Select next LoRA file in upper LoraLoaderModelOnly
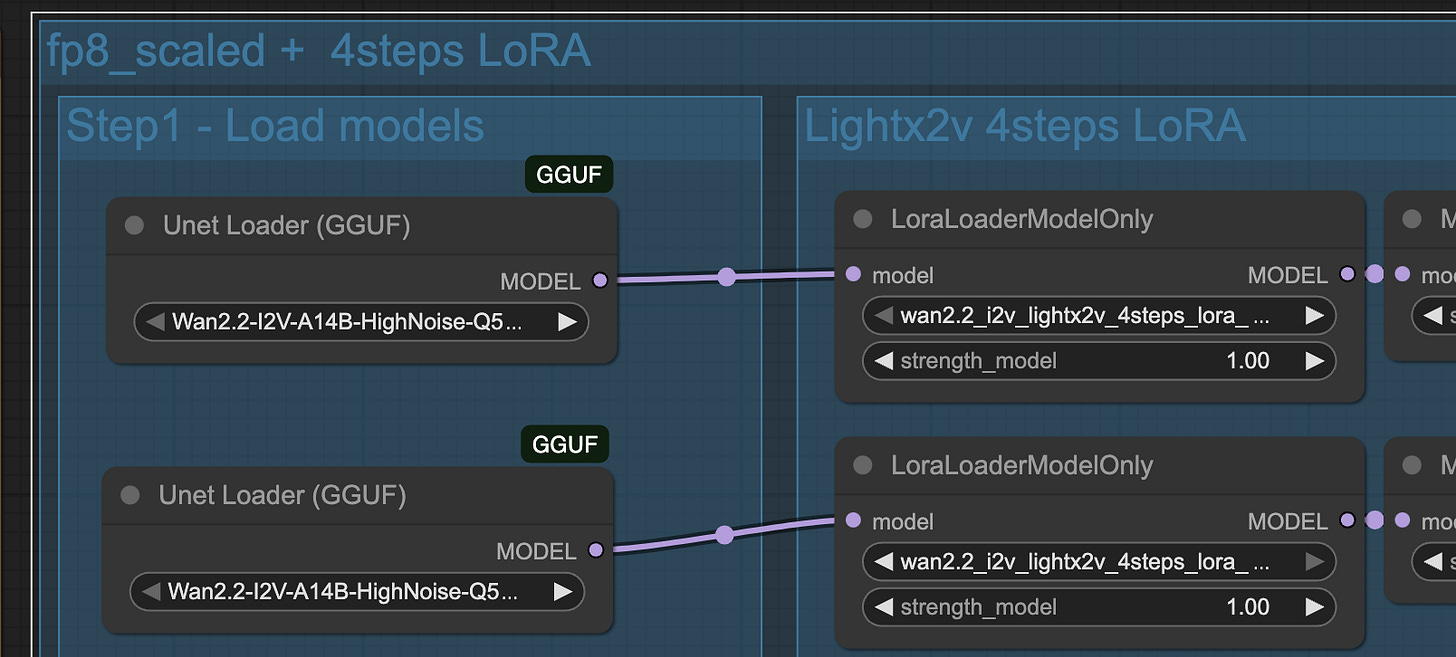The height and width of the screenshot is (657, 1456). [x=1315, y=315]
